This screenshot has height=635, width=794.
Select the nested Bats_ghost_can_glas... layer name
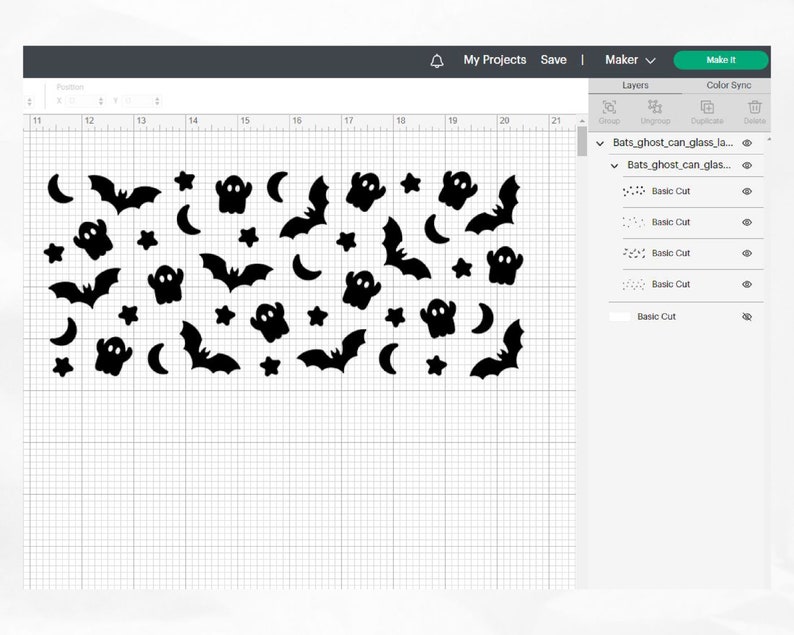click(679, 165)
